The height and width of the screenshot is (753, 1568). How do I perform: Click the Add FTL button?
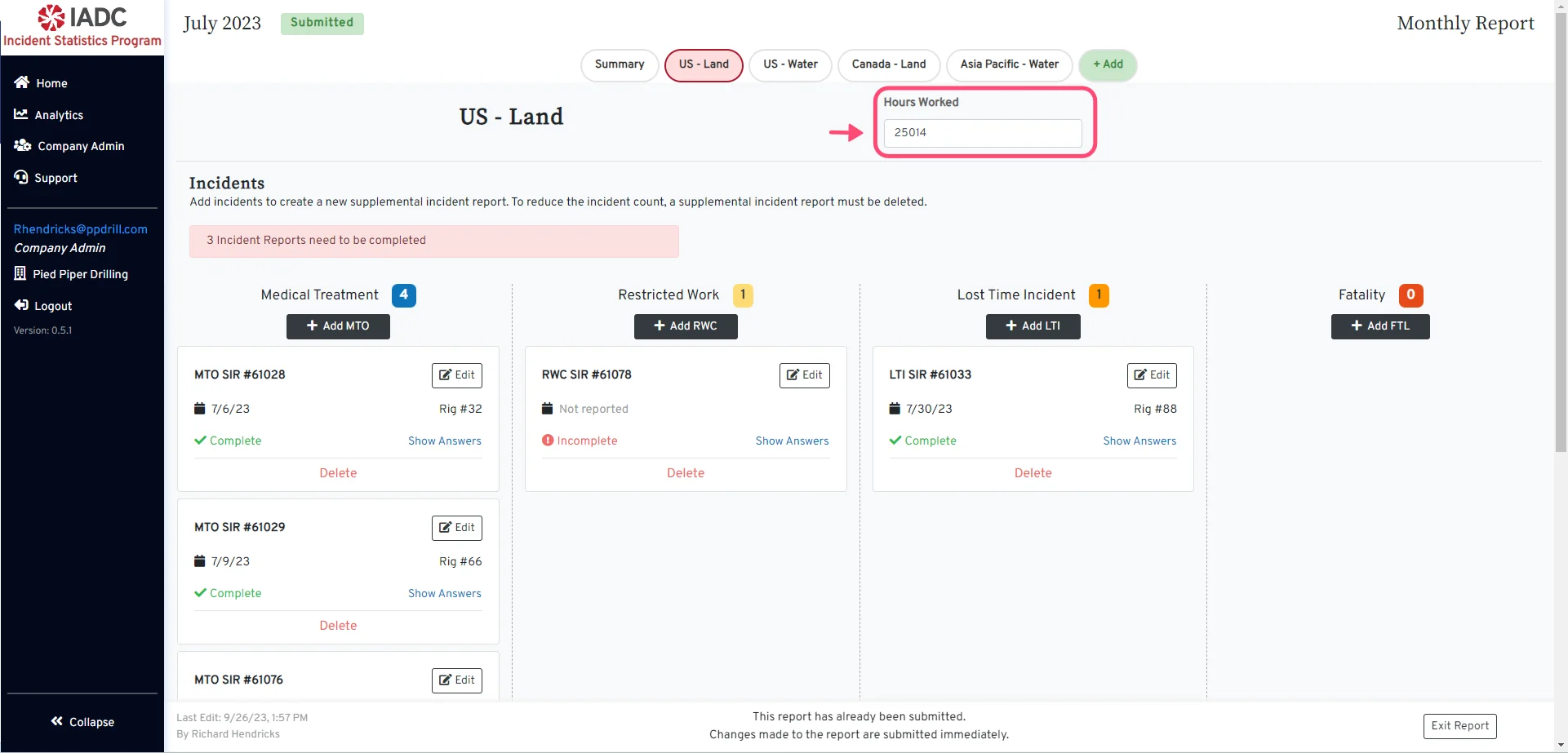tap(1380, 326)
